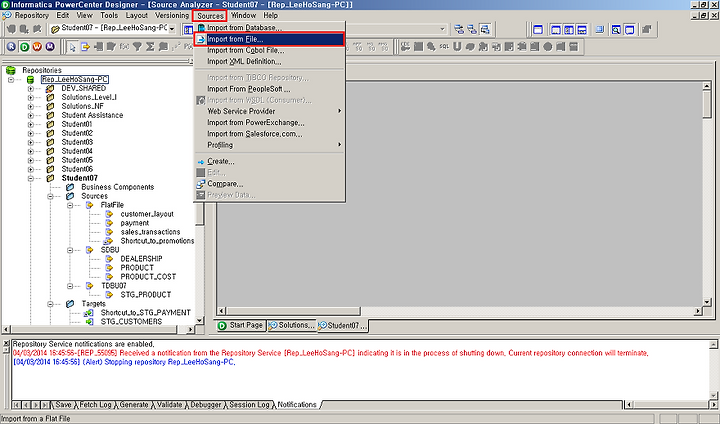Click the last of three adjacent database-link icons
Viewport: 720px width, 424px height.
[485, 30]
